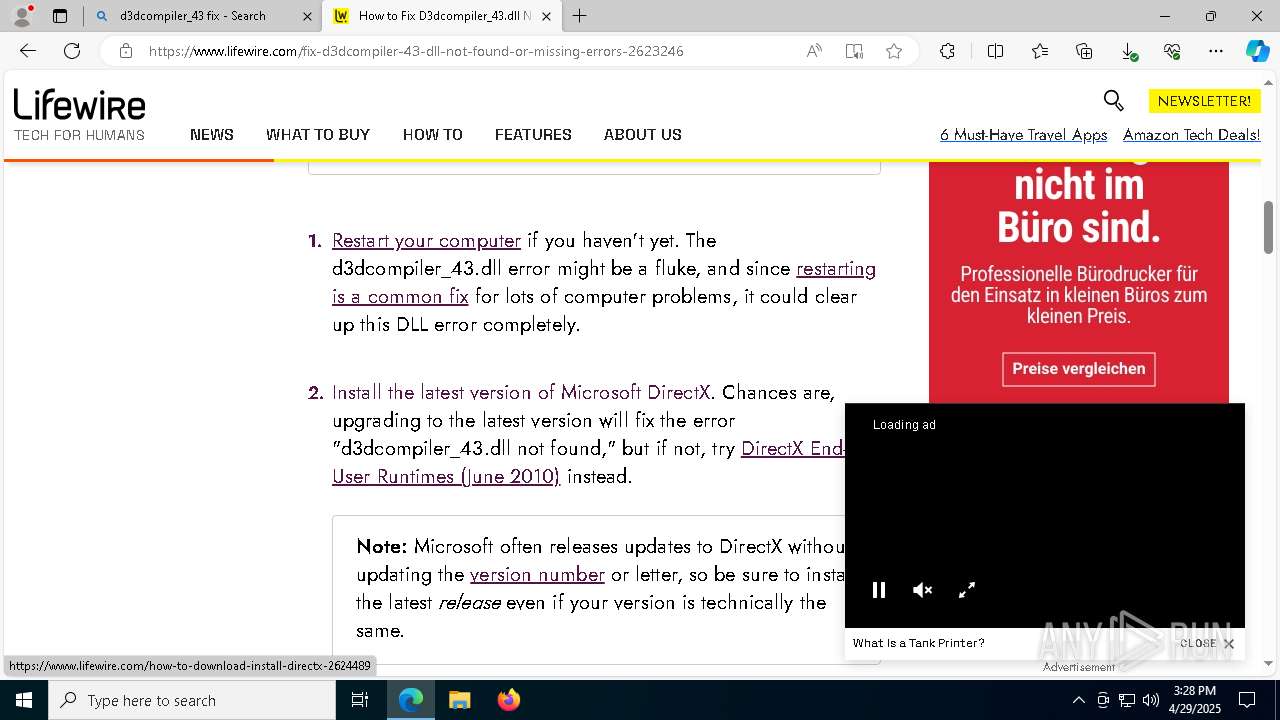Show hidden system tray icons
The width and height of the screenshot is (1280, 720).
point(1078,700)
